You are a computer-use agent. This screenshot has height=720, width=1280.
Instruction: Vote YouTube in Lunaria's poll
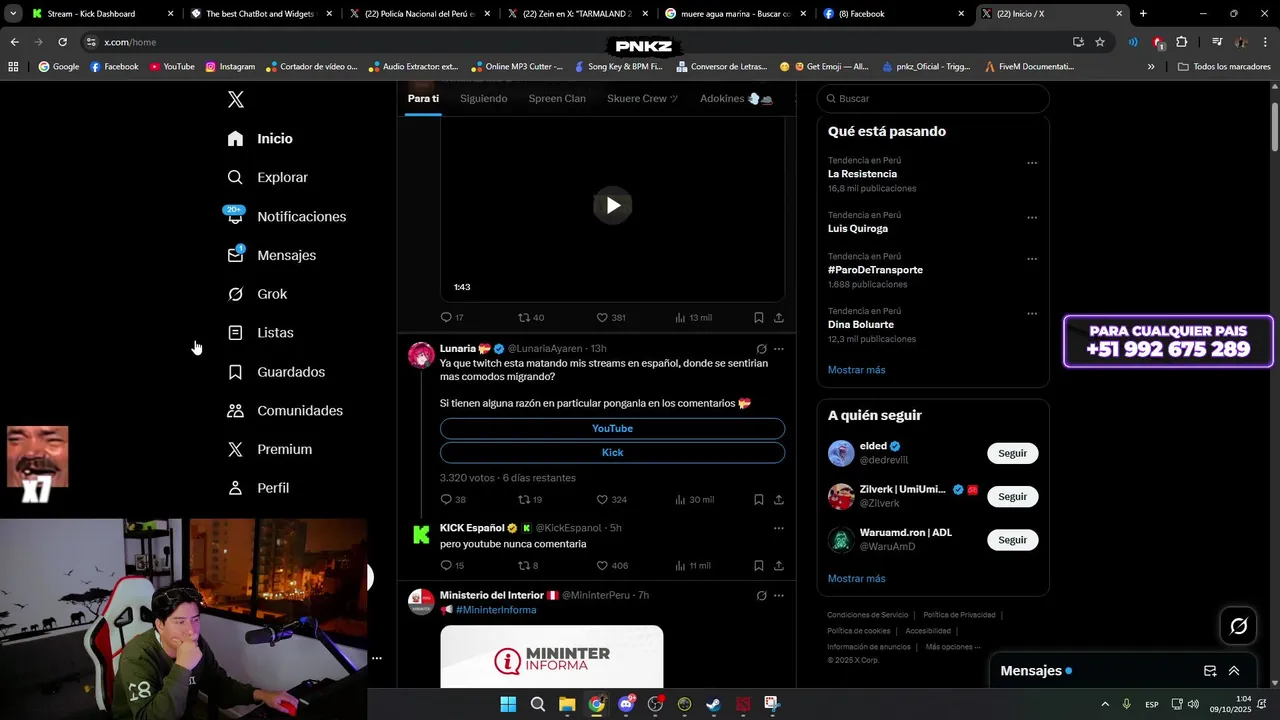click(x=612, y=428)
